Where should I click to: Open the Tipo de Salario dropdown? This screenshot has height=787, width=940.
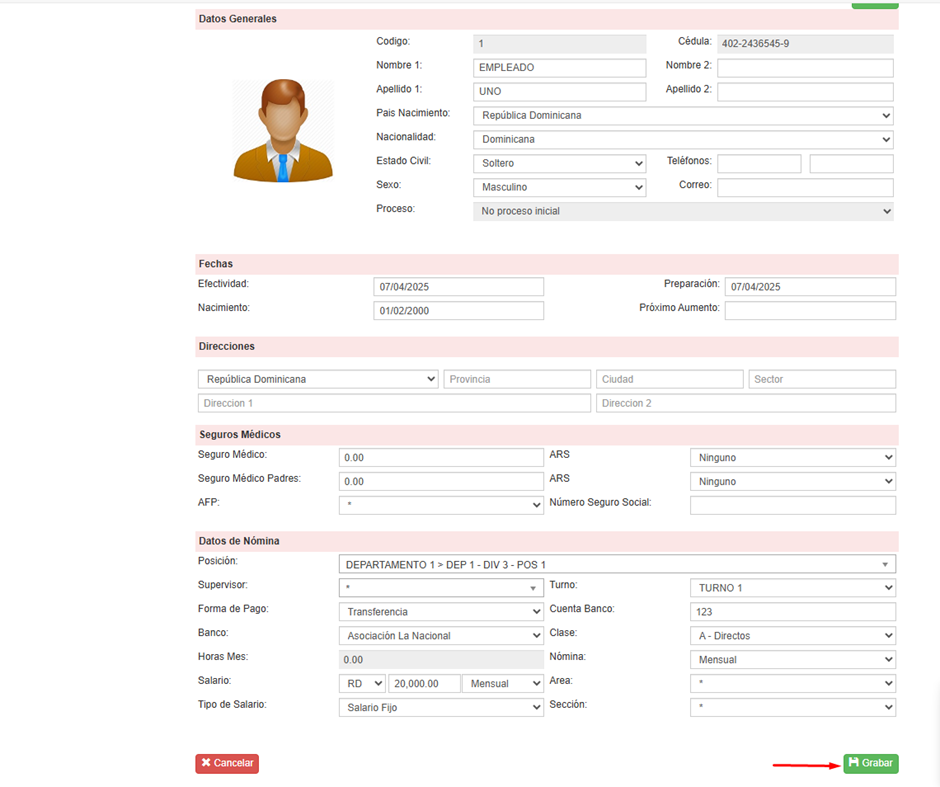[x=441, y=708]
